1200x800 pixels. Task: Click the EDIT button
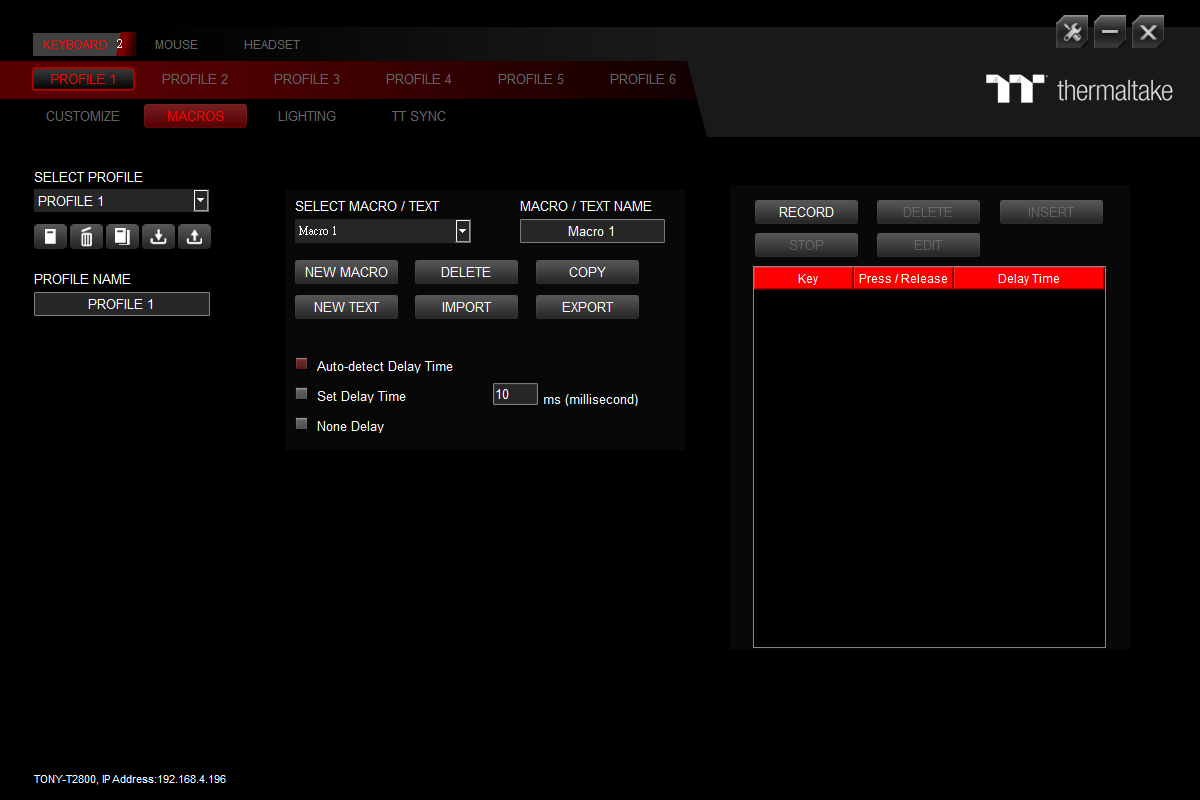click(928, 245)
